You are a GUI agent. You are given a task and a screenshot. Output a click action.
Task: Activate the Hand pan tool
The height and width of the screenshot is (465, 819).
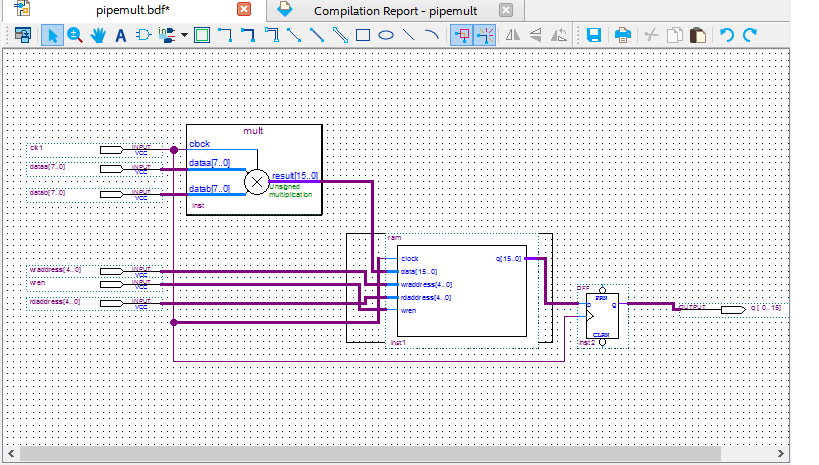click(x=98, y=35)
